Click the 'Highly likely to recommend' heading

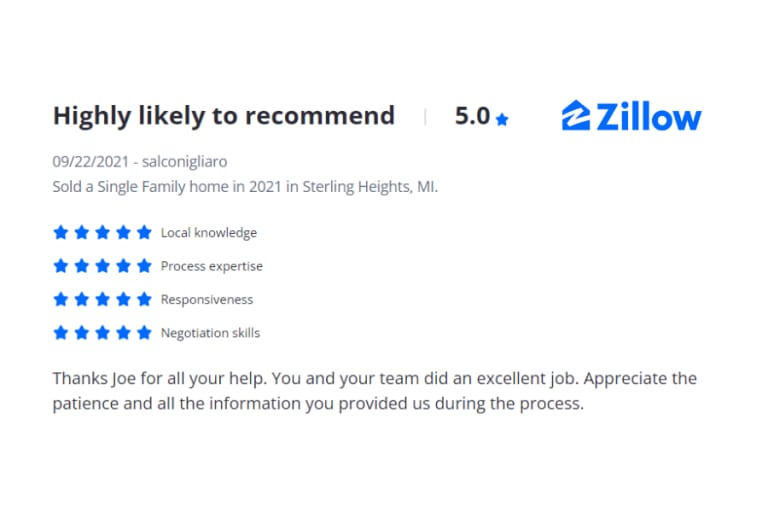tap(224, 116)
